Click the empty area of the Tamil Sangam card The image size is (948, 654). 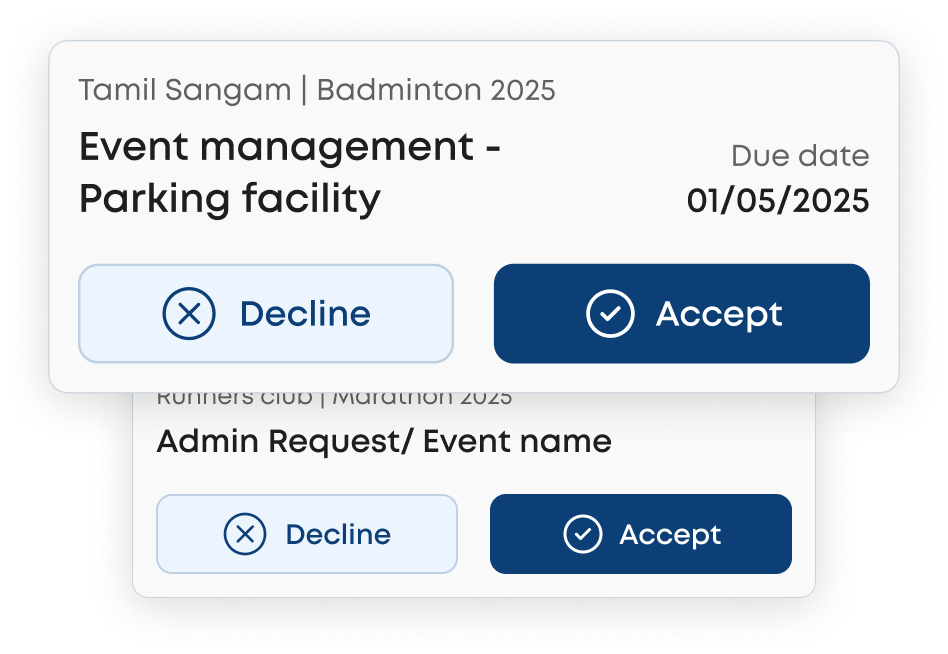pyautogui.click(x=620, y=120)
